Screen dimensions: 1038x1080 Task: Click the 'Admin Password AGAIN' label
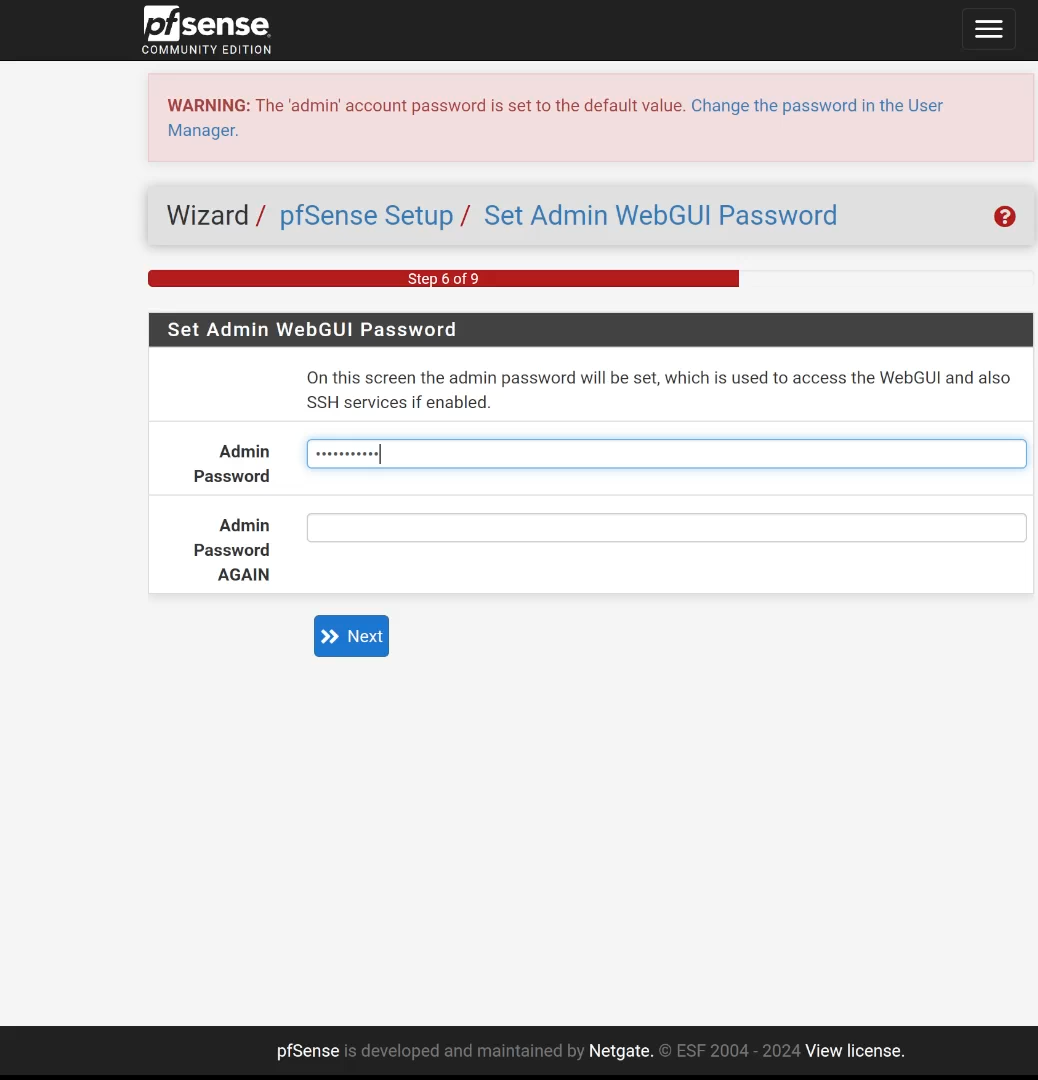[231, 550]
